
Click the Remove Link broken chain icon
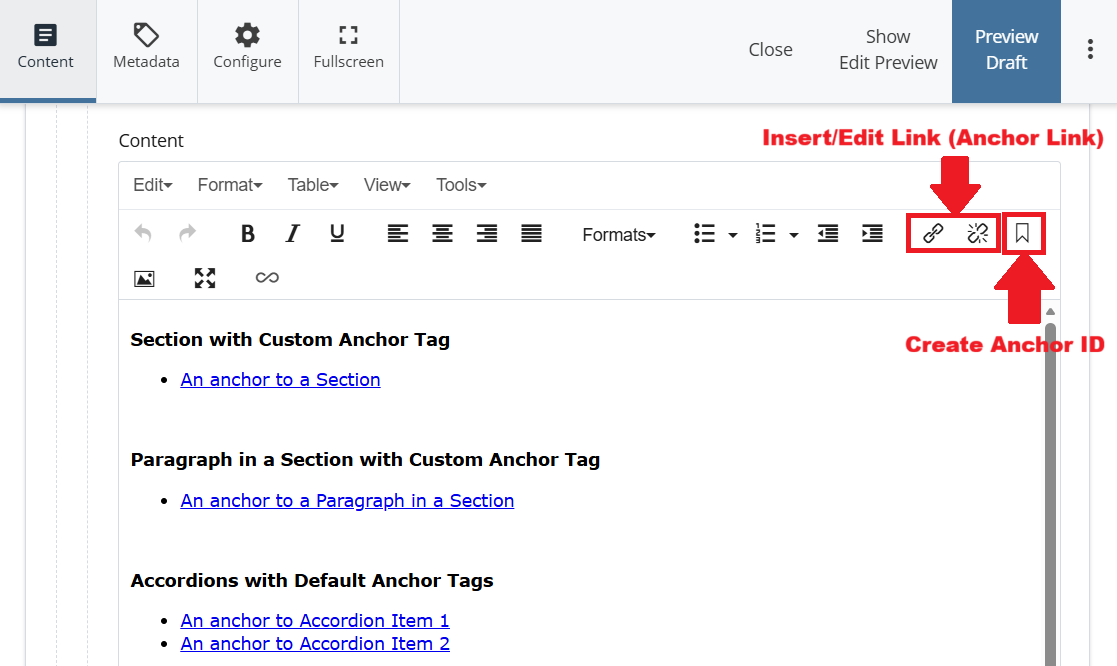click(x=977, y=234)
